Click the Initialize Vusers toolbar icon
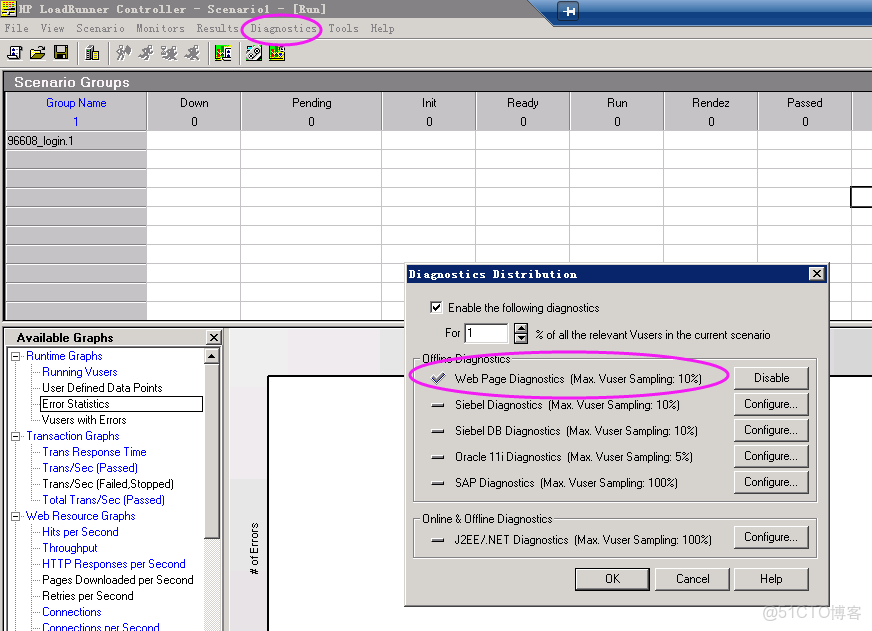 [123, 53]
